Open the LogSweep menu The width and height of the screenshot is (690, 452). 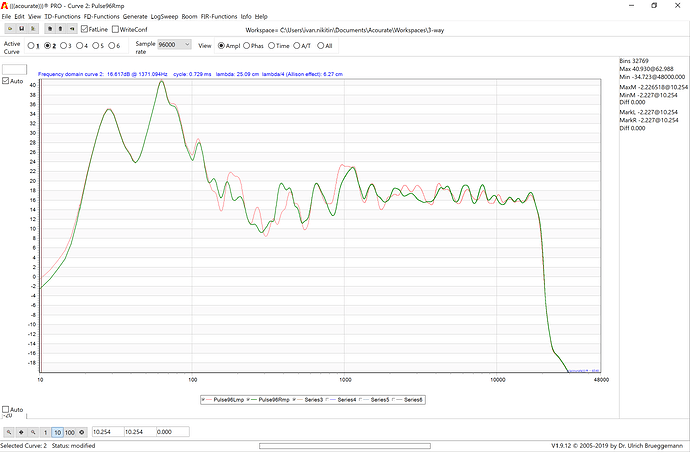click(164, 16)
